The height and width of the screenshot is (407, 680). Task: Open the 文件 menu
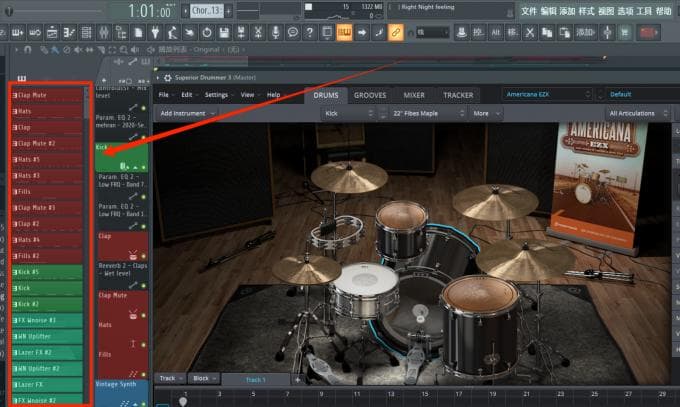pyautogui.click(x=529, y=11)
